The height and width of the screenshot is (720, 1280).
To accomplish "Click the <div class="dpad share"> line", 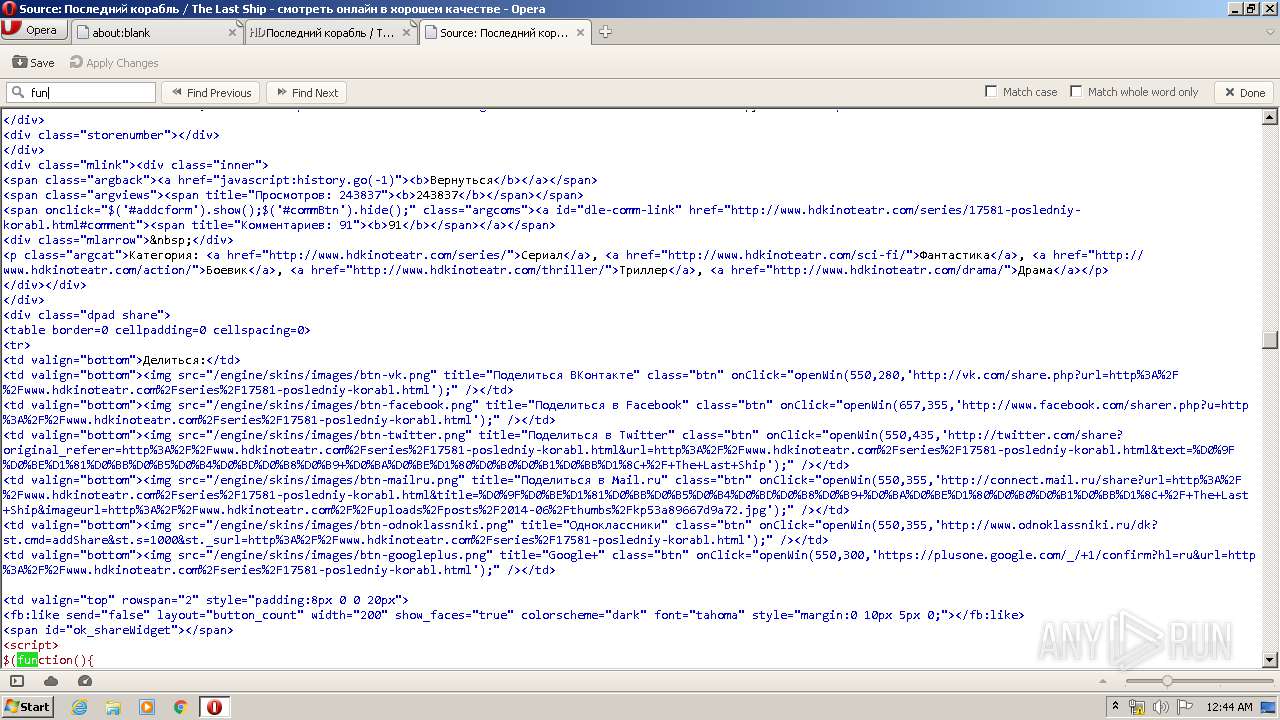I will pos(87,315).
